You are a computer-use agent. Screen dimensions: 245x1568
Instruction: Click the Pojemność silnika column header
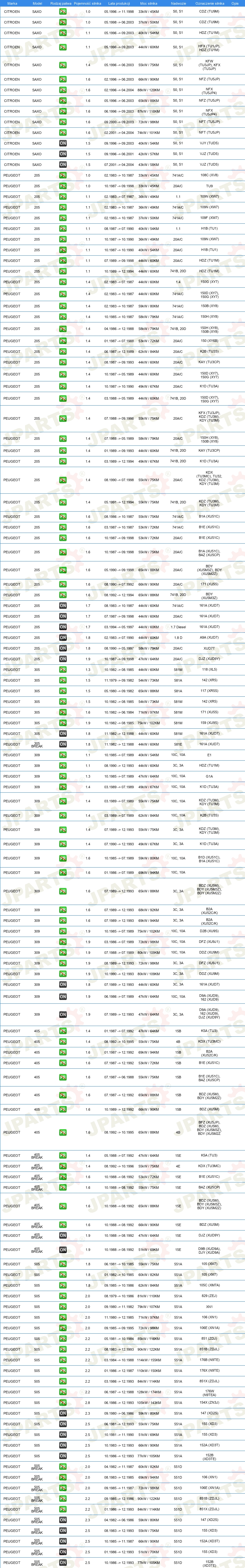point(87,3)
